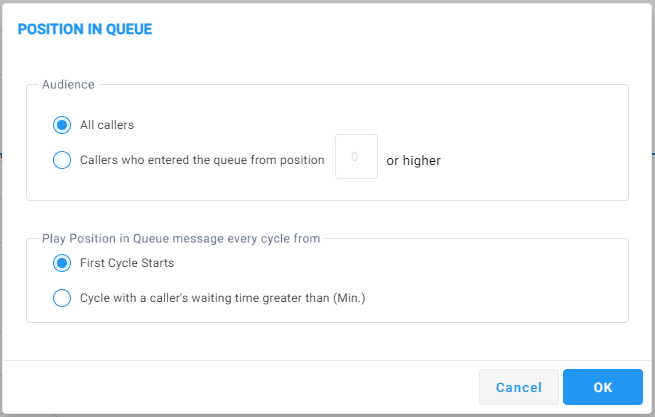Screen dimensions: 655x417
Task: Click the 'POSITION IN QUEUE' dialog title
Action: (85, 29)
